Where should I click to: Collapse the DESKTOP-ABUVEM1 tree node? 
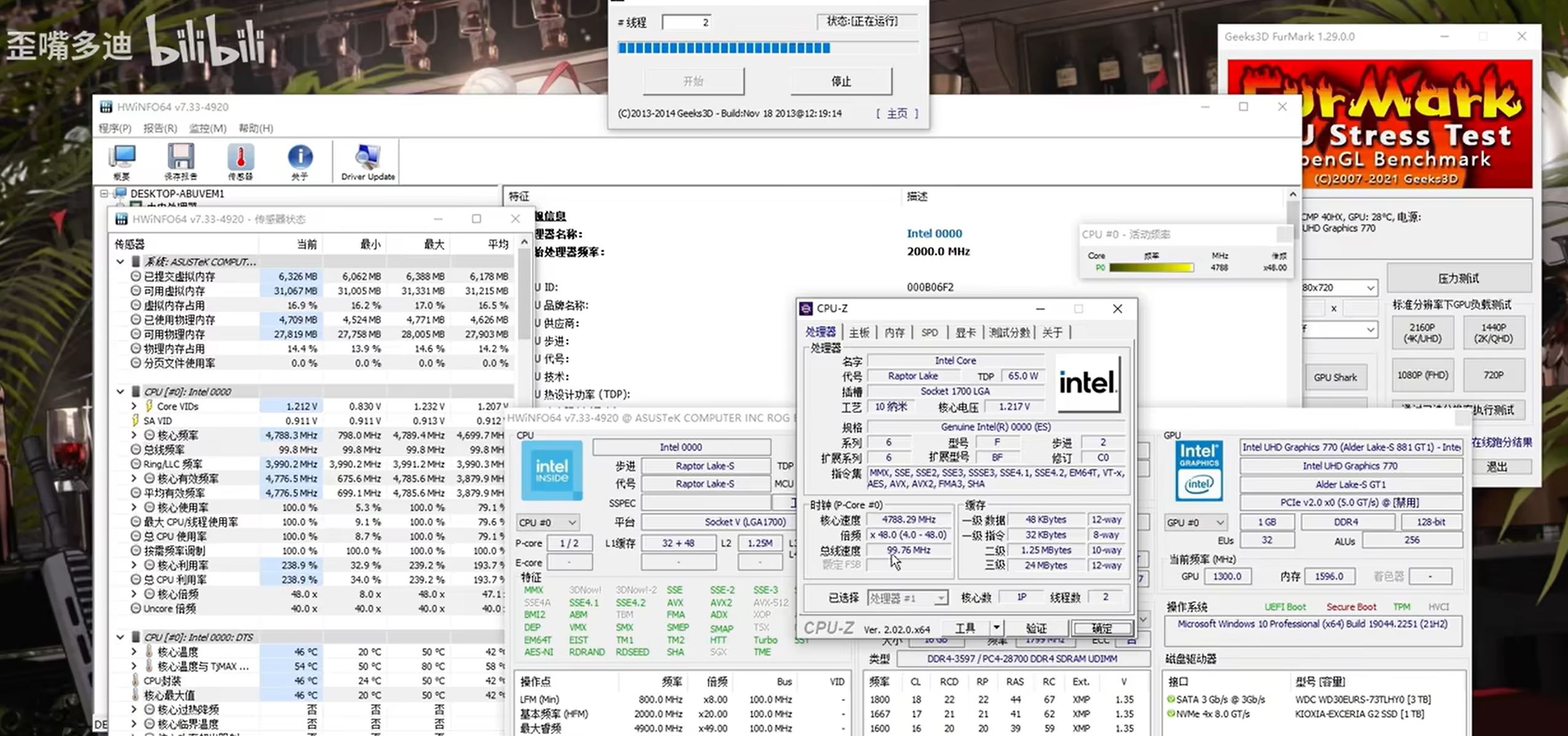tap(104, 194)
